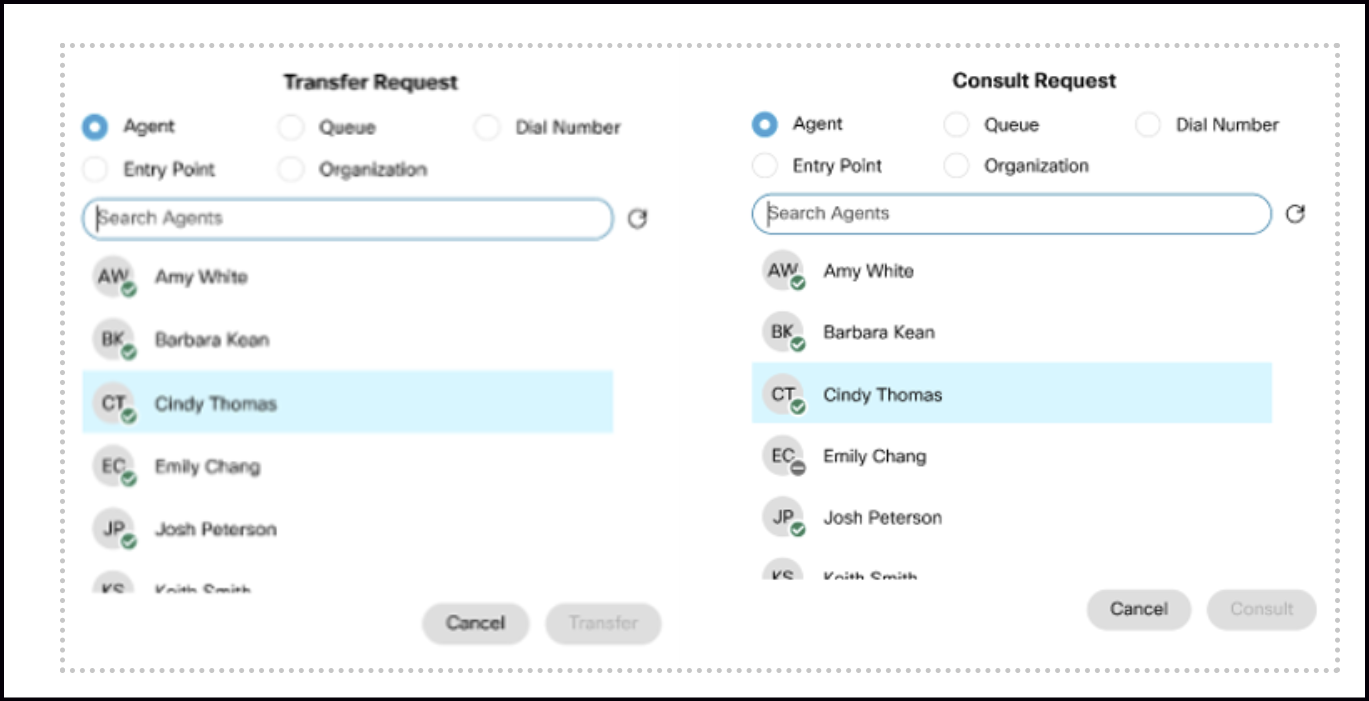Select Agent radio button in Consult Request
1369x701 pixels.
pyautogui.click(x=765, y=125)
